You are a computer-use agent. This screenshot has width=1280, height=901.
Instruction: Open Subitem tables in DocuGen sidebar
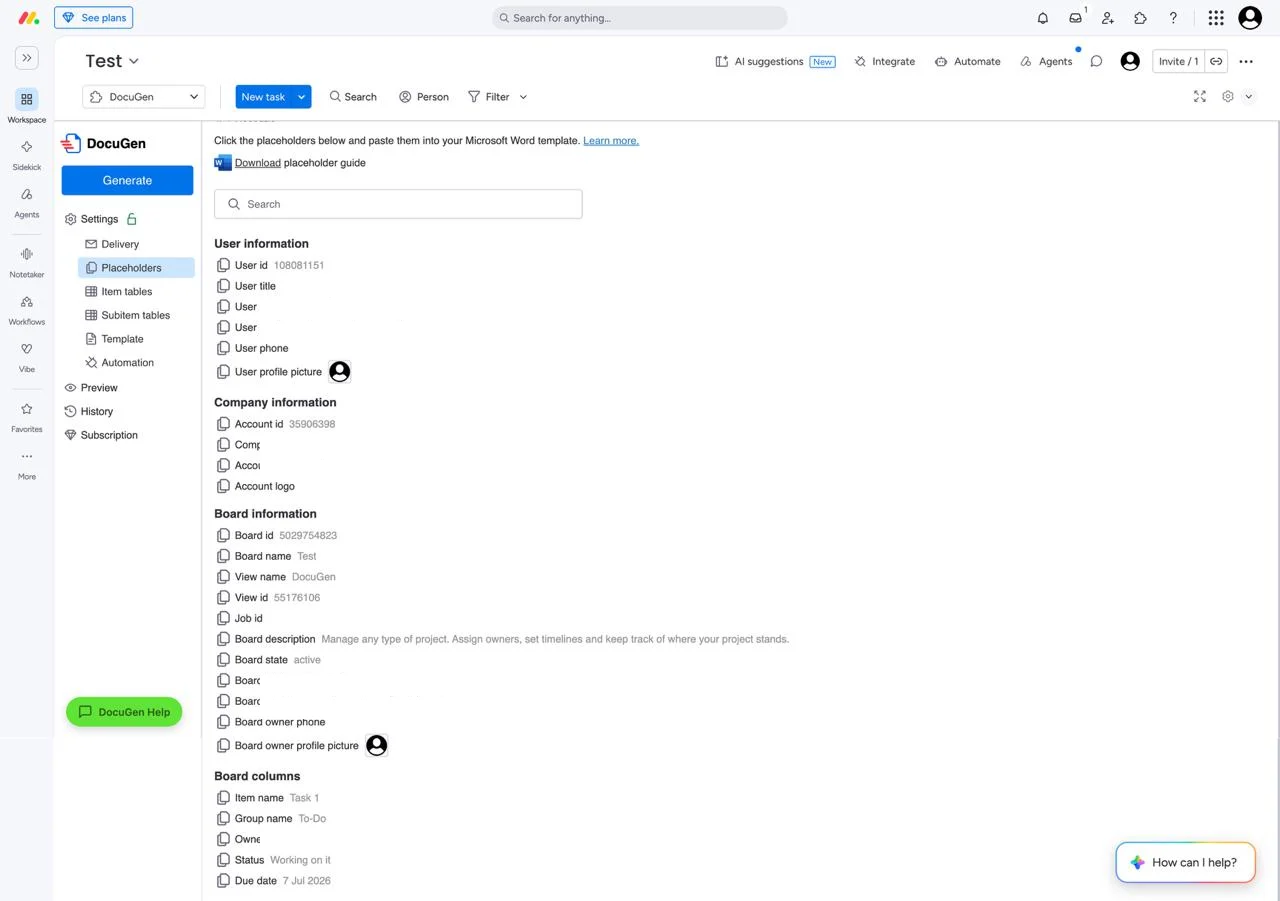tap(136, 315)
